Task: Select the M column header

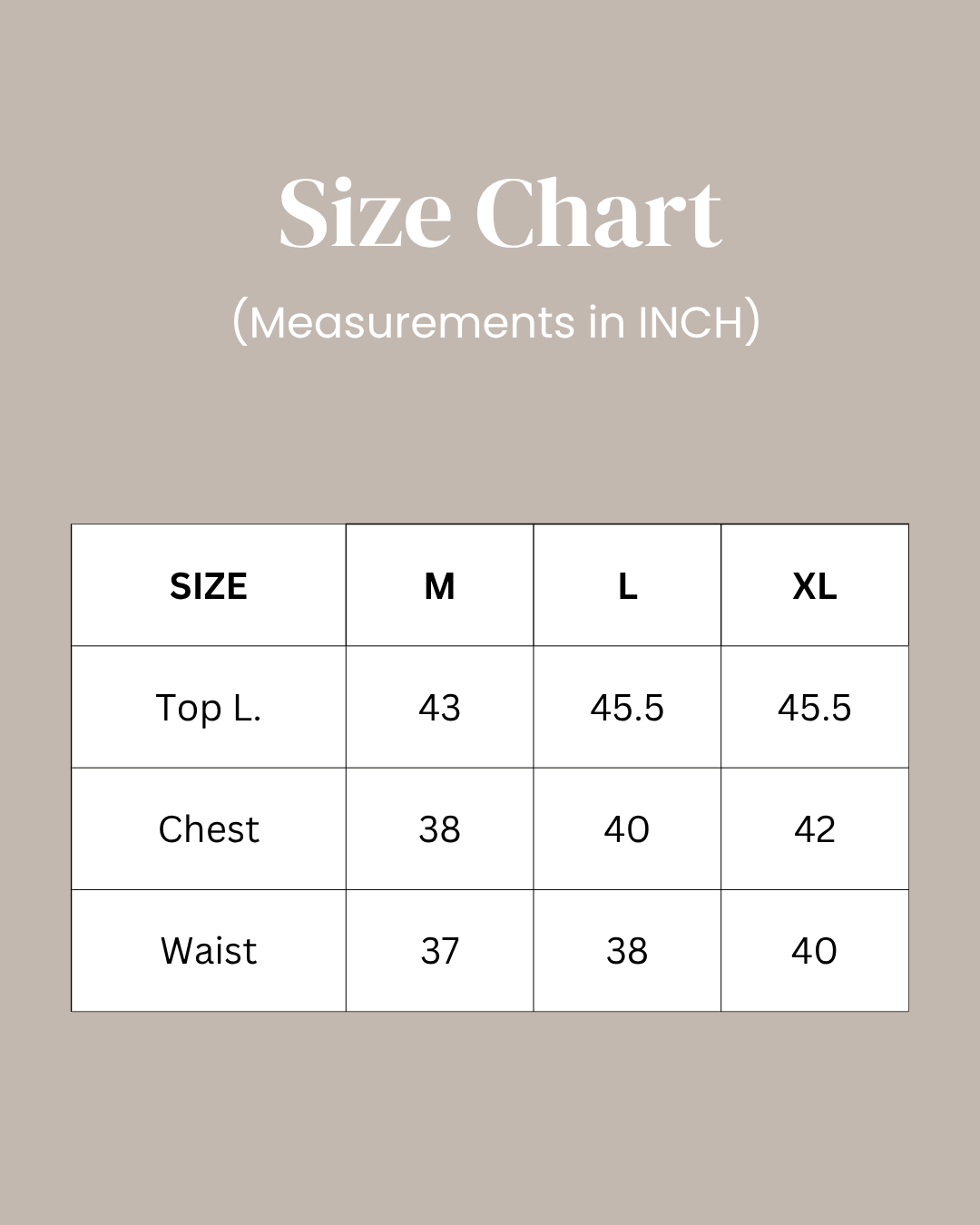Action: coord(440,586)
